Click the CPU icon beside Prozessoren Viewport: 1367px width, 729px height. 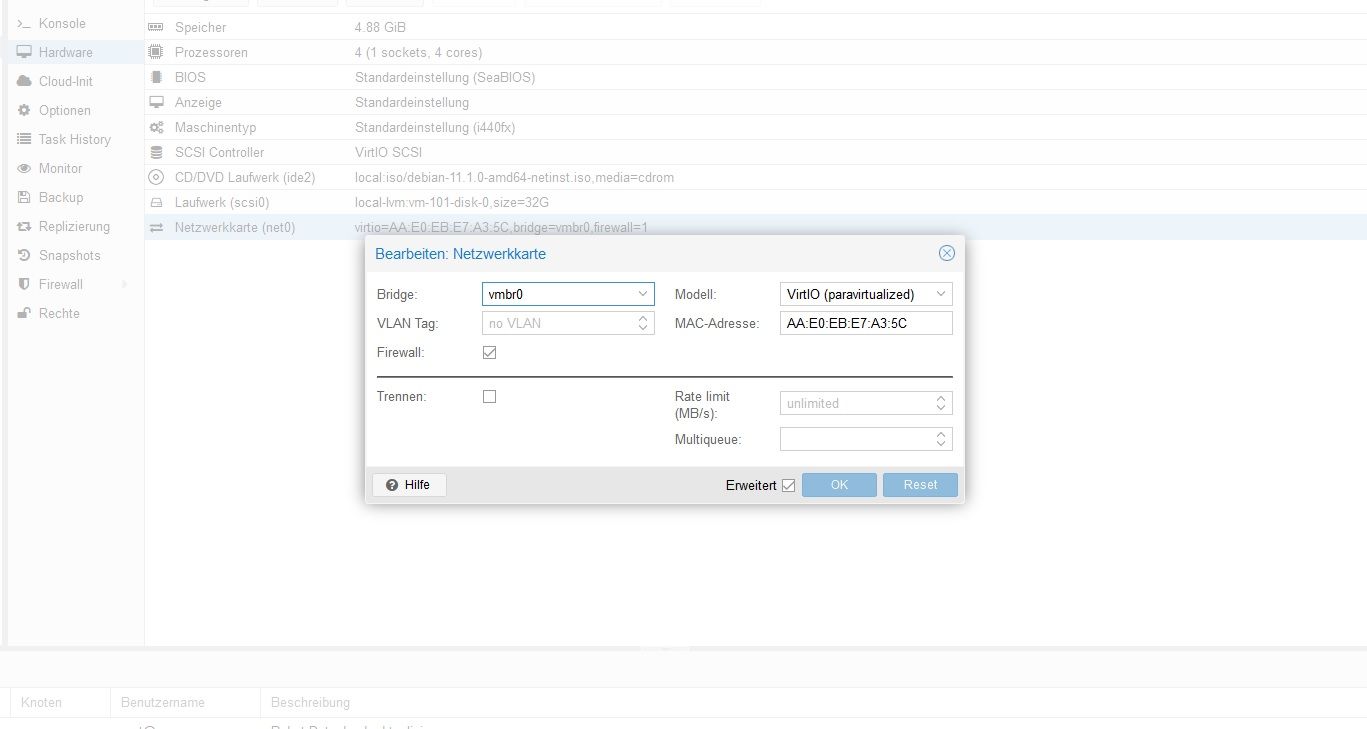pos(156,52)
